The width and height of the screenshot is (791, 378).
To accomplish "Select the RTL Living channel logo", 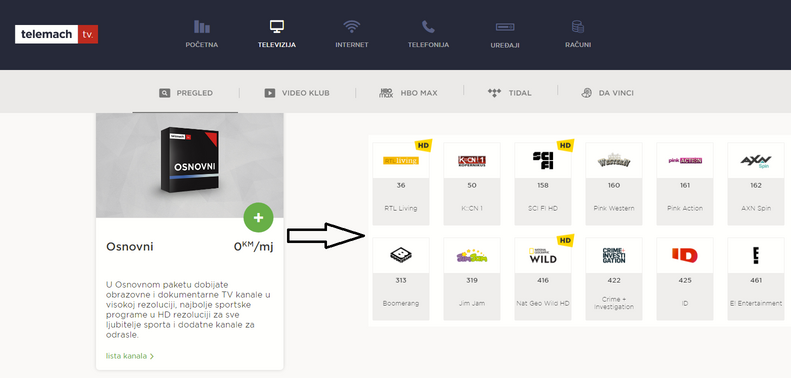I will tap(401, 160).
